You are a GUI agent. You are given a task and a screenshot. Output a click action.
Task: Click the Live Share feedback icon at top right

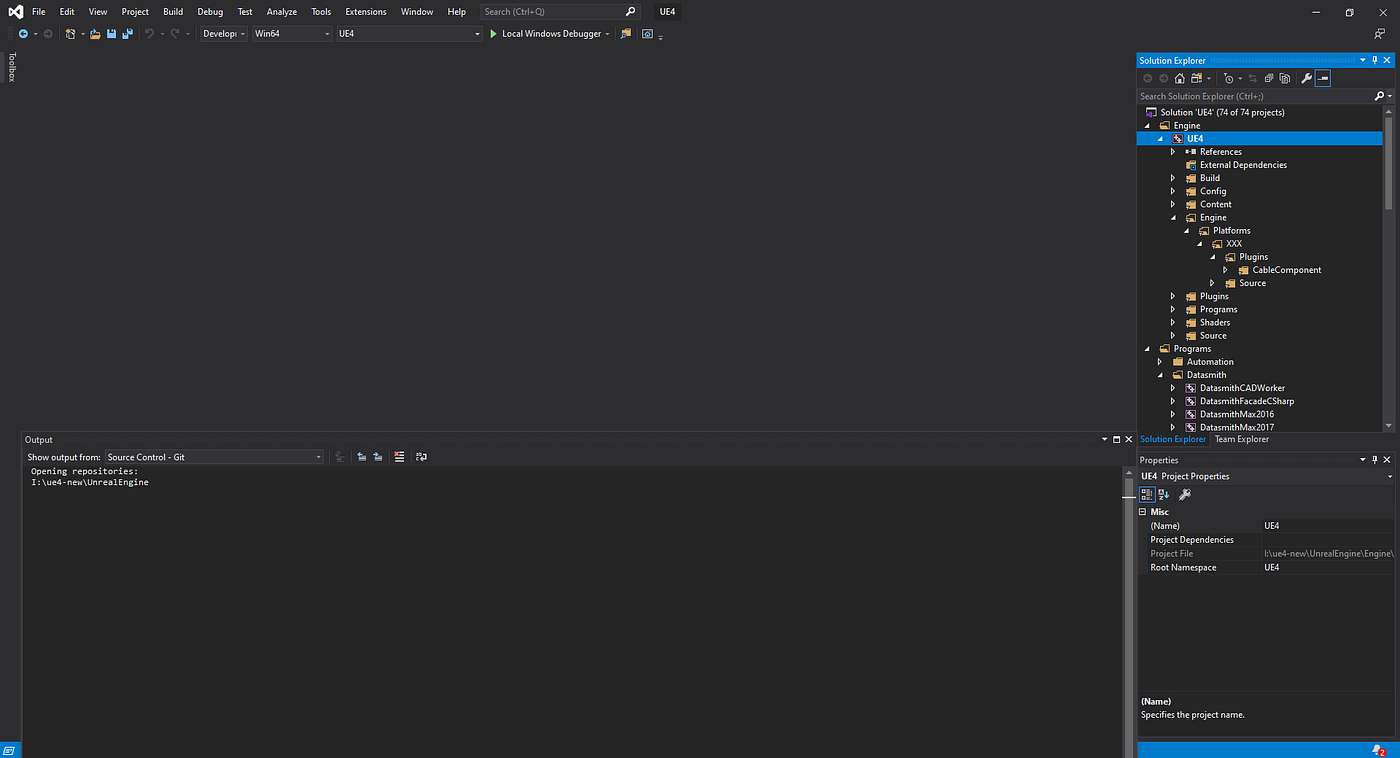pyautogui.click(x=1380, y=34)
